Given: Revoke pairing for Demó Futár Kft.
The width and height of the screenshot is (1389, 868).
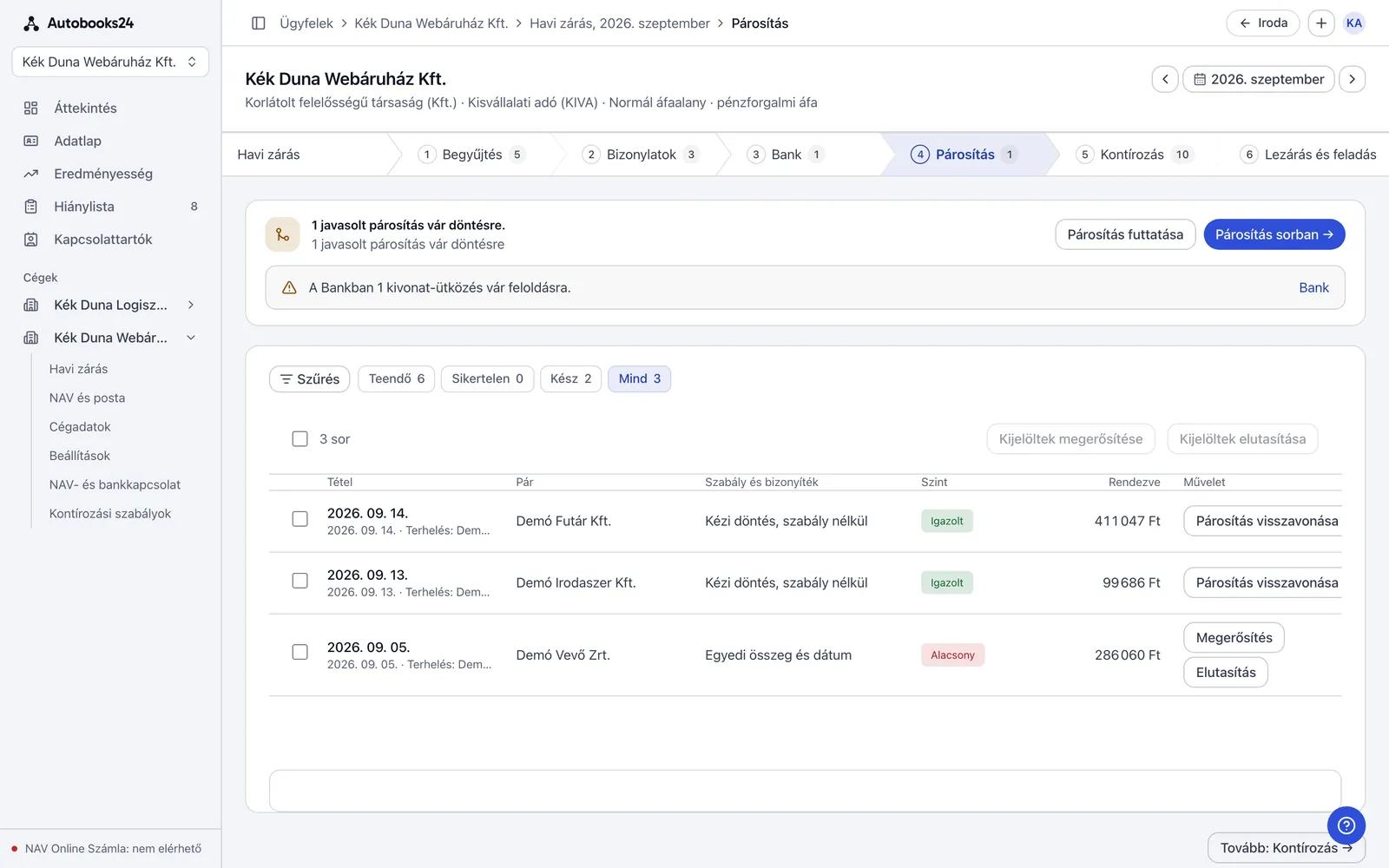Looking at the screenshot, I should click(1263, 521).
